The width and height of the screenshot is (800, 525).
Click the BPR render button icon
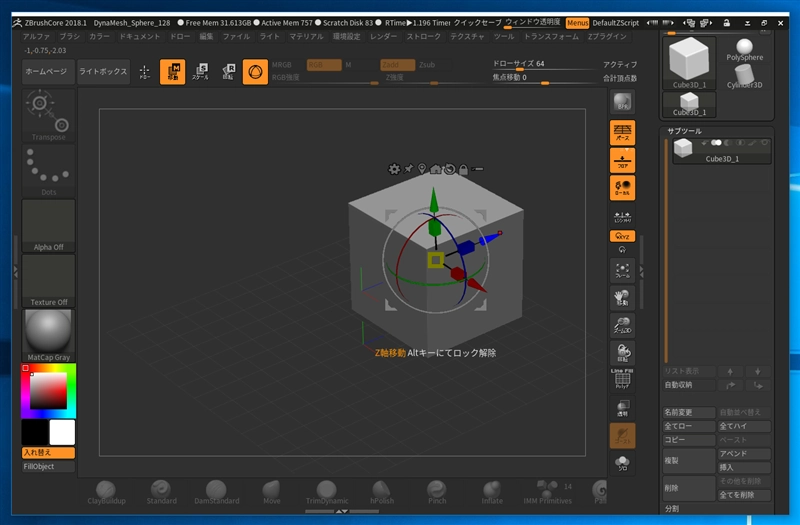pyautogui.click(x=622, y=102)
